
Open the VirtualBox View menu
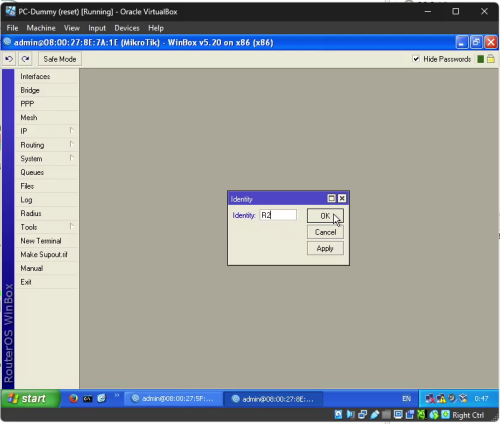click(72, 28)
